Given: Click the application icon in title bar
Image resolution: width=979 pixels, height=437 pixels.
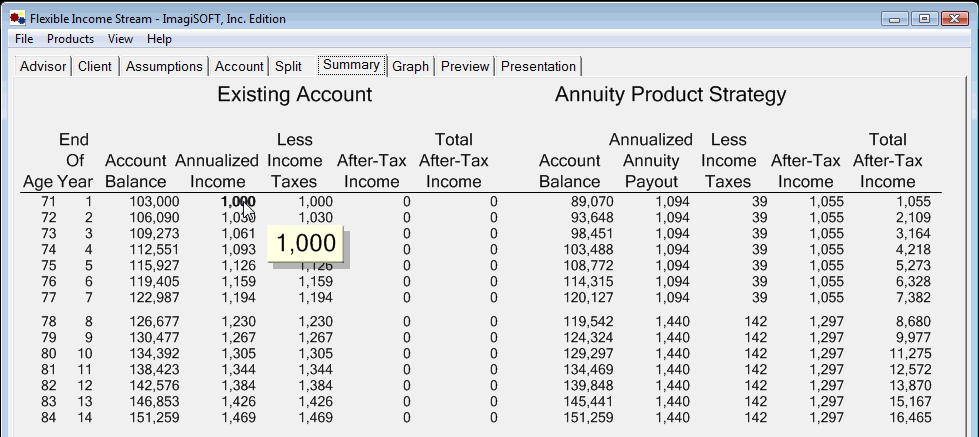Looking at the screenshot, I should (18, 18).
